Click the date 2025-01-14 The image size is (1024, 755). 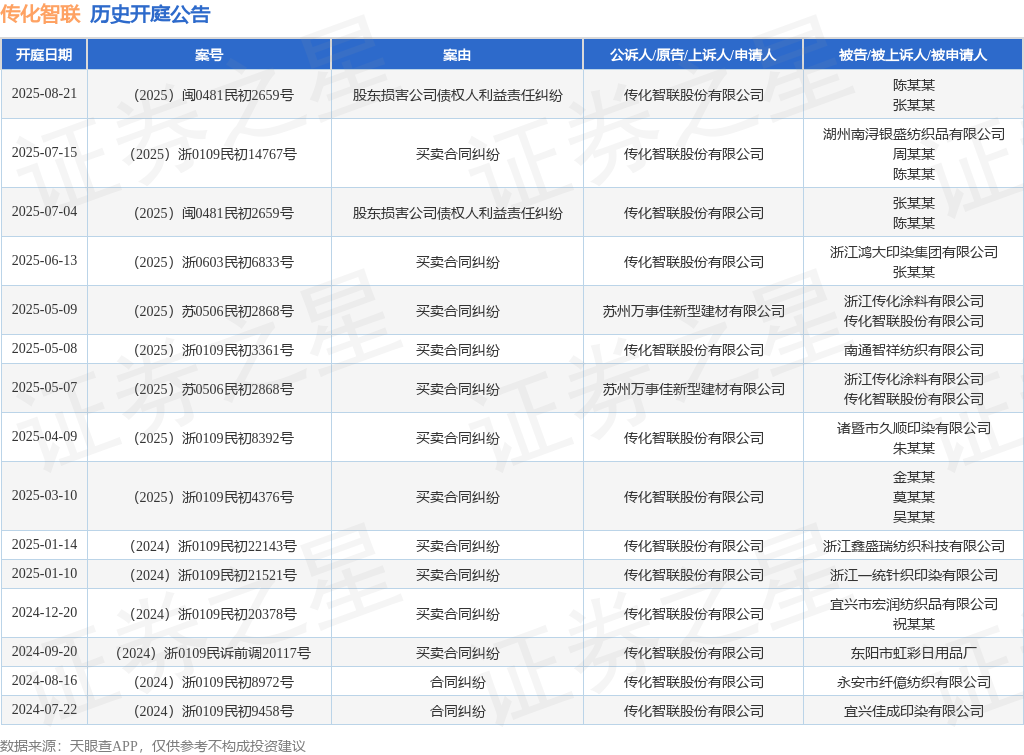coord(44,545)
